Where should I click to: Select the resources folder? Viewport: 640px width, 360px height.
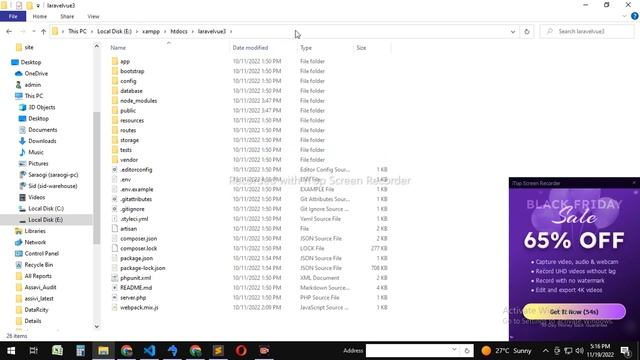point(132,120)
